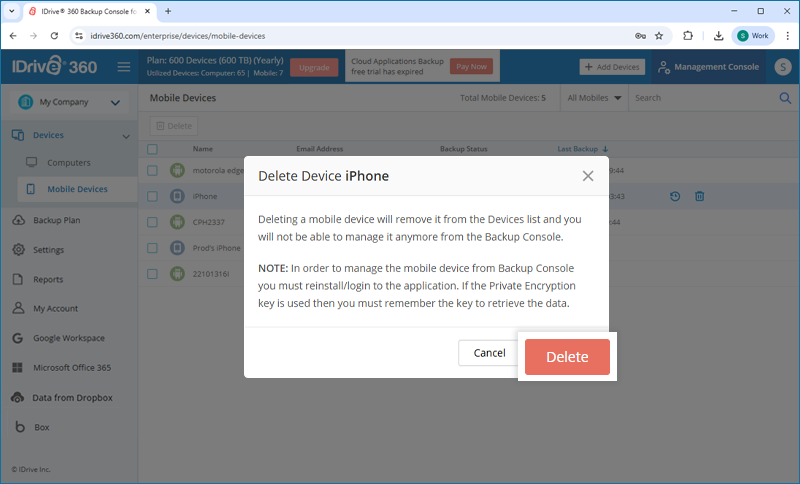The height and width of the screenshot is (484, 800).
Task: Close the Delete Device dialog with X
Action: pos(588,176)
